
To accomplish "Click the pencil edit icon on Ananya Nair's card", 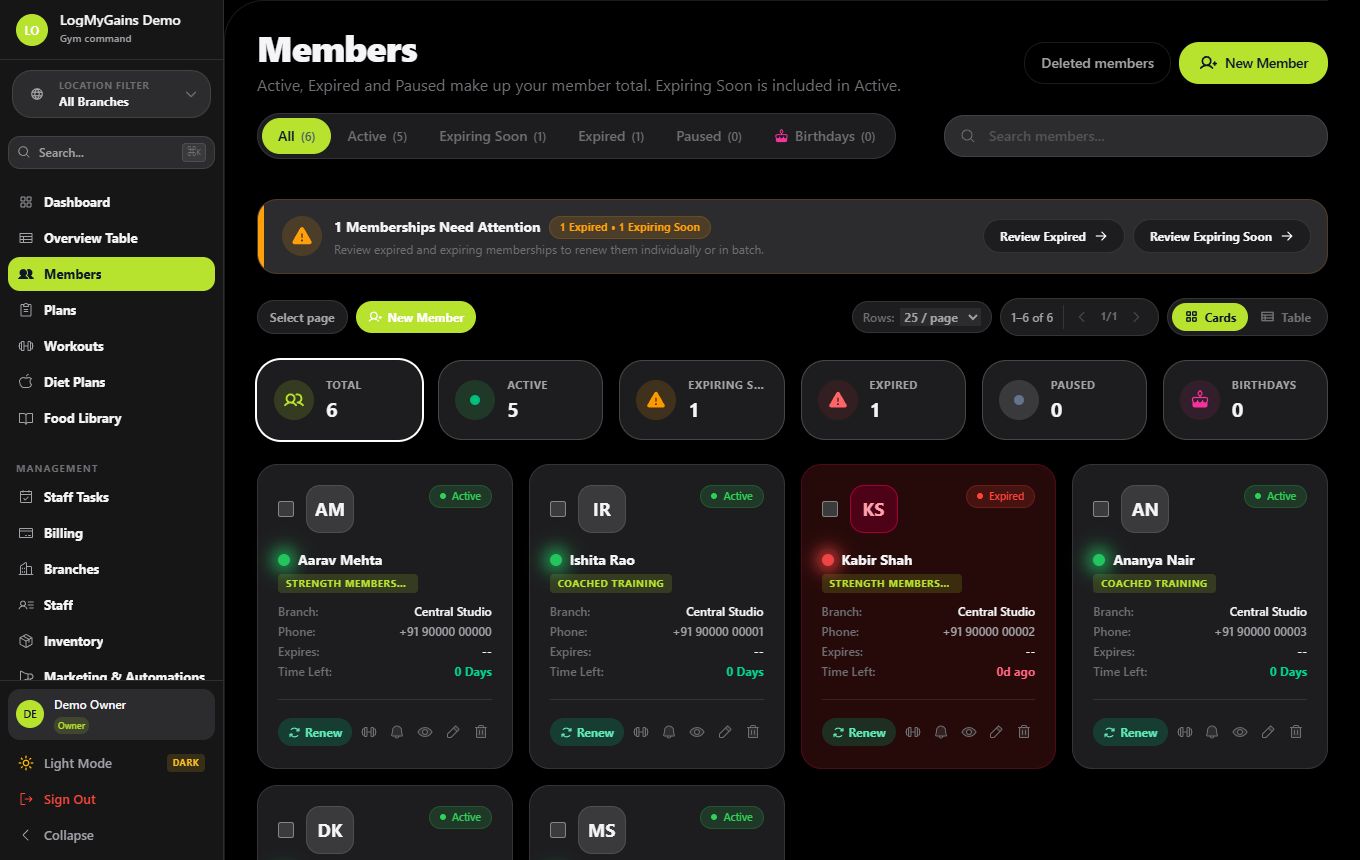I will click(x=1268, y=732).
